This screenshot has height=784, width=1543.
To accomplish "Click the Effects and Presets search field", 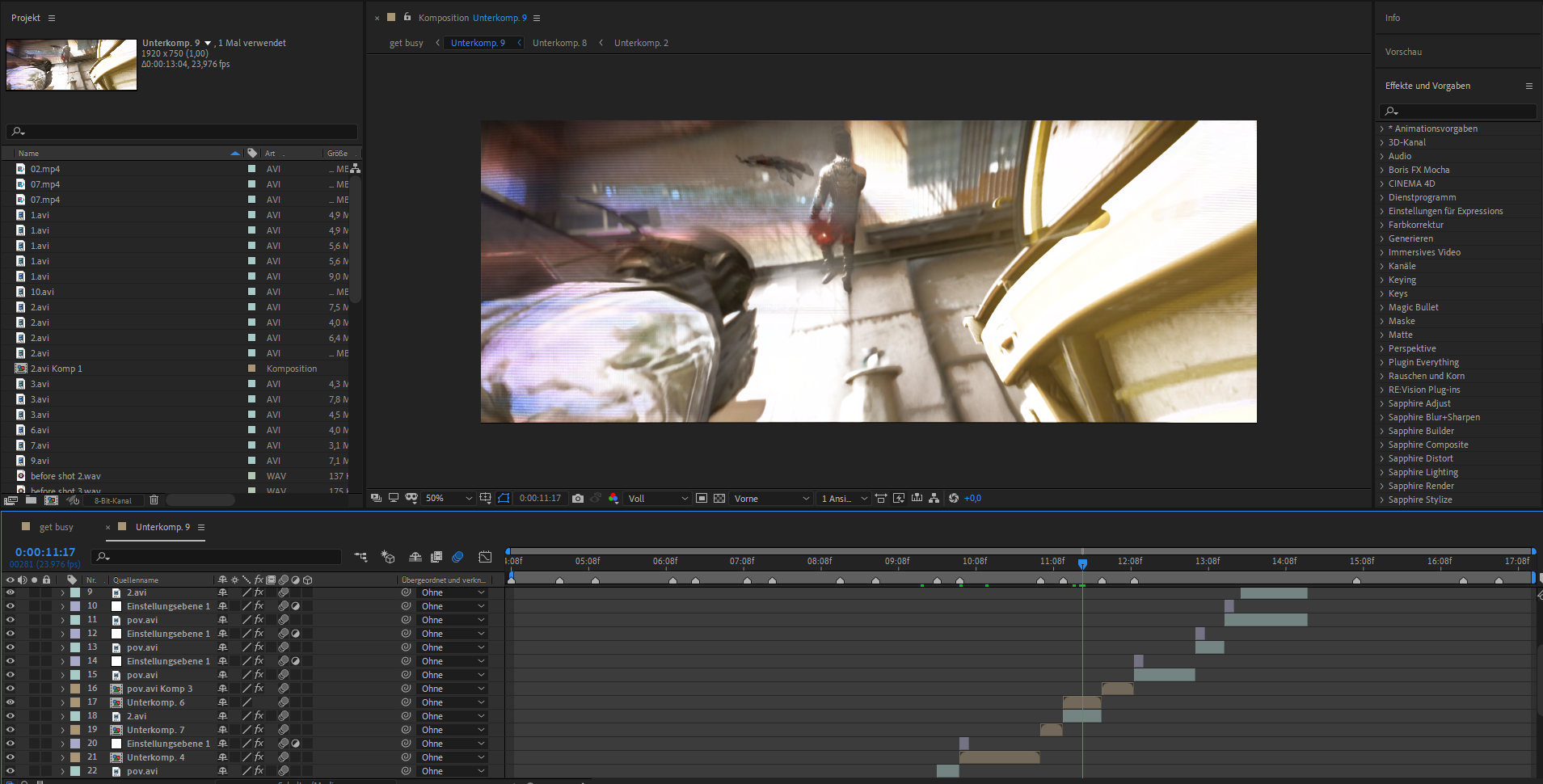I will click(x=1458, y=112).
